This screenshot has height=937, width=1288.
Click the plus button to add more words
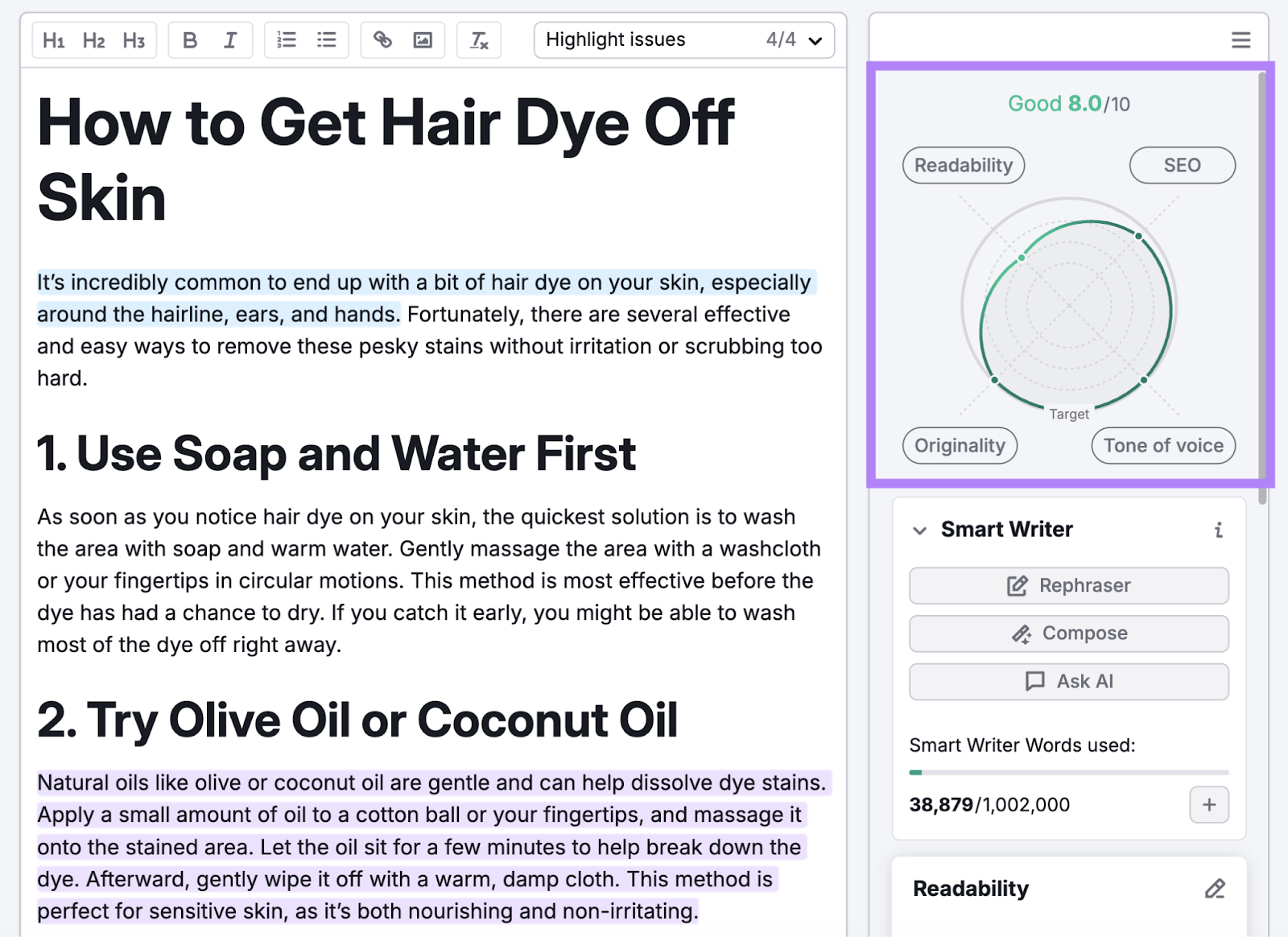[1208, 804]
